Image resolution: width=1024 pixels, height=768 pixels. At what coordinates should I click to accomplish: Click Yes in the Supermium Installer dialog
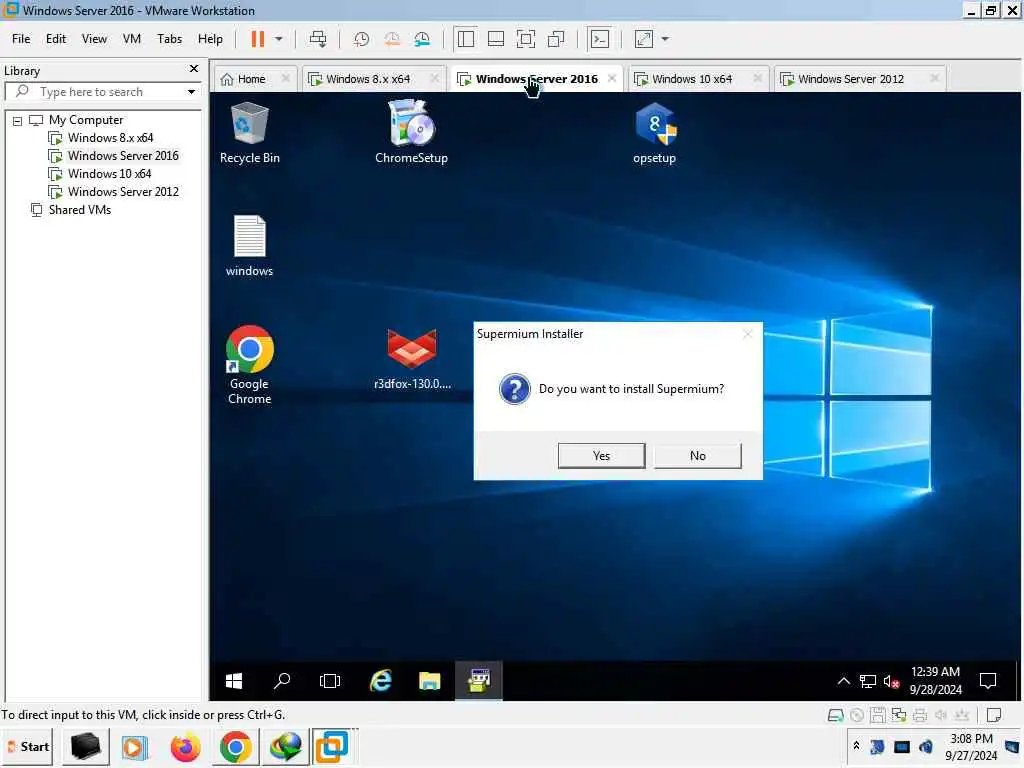(601, 456)
